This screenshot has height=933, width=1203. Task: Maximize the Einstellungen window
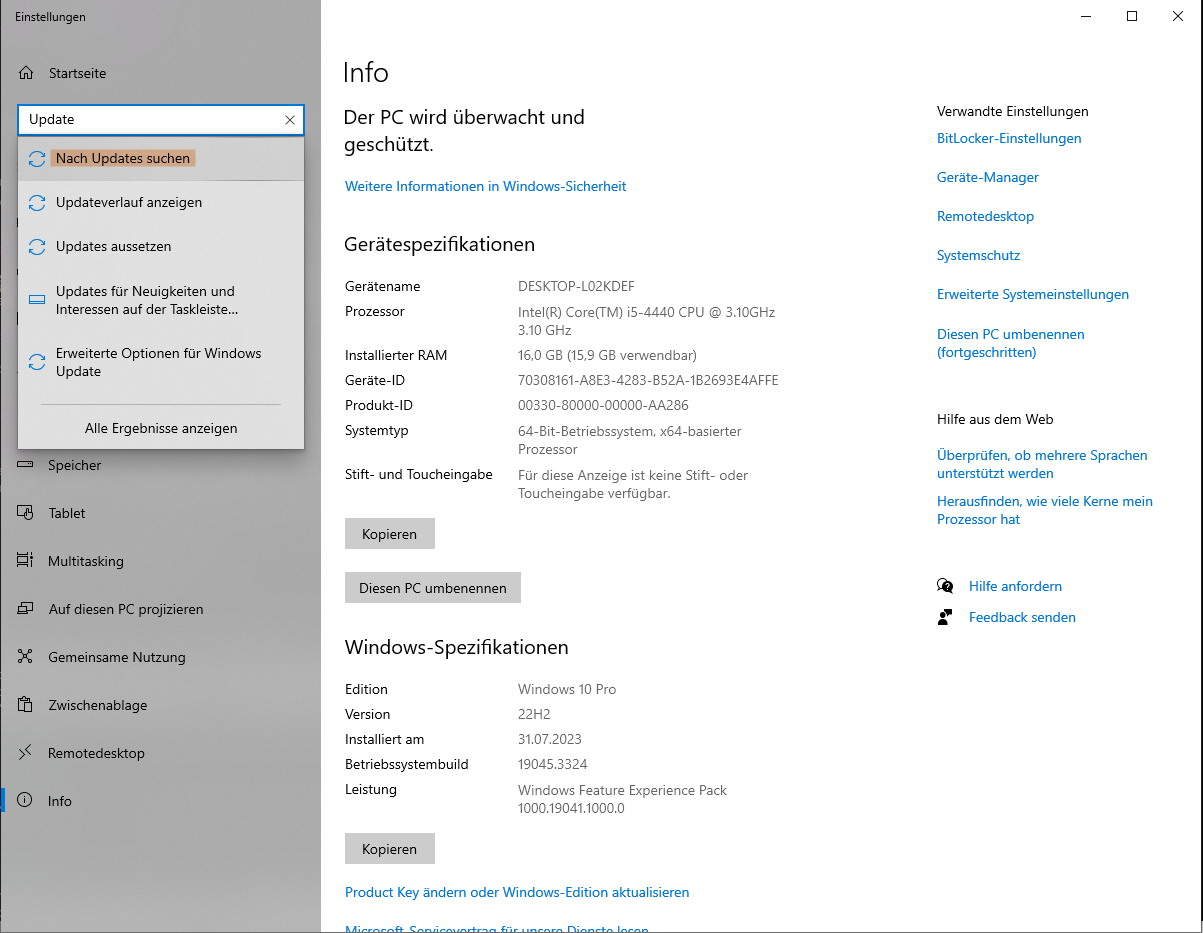1132,16
